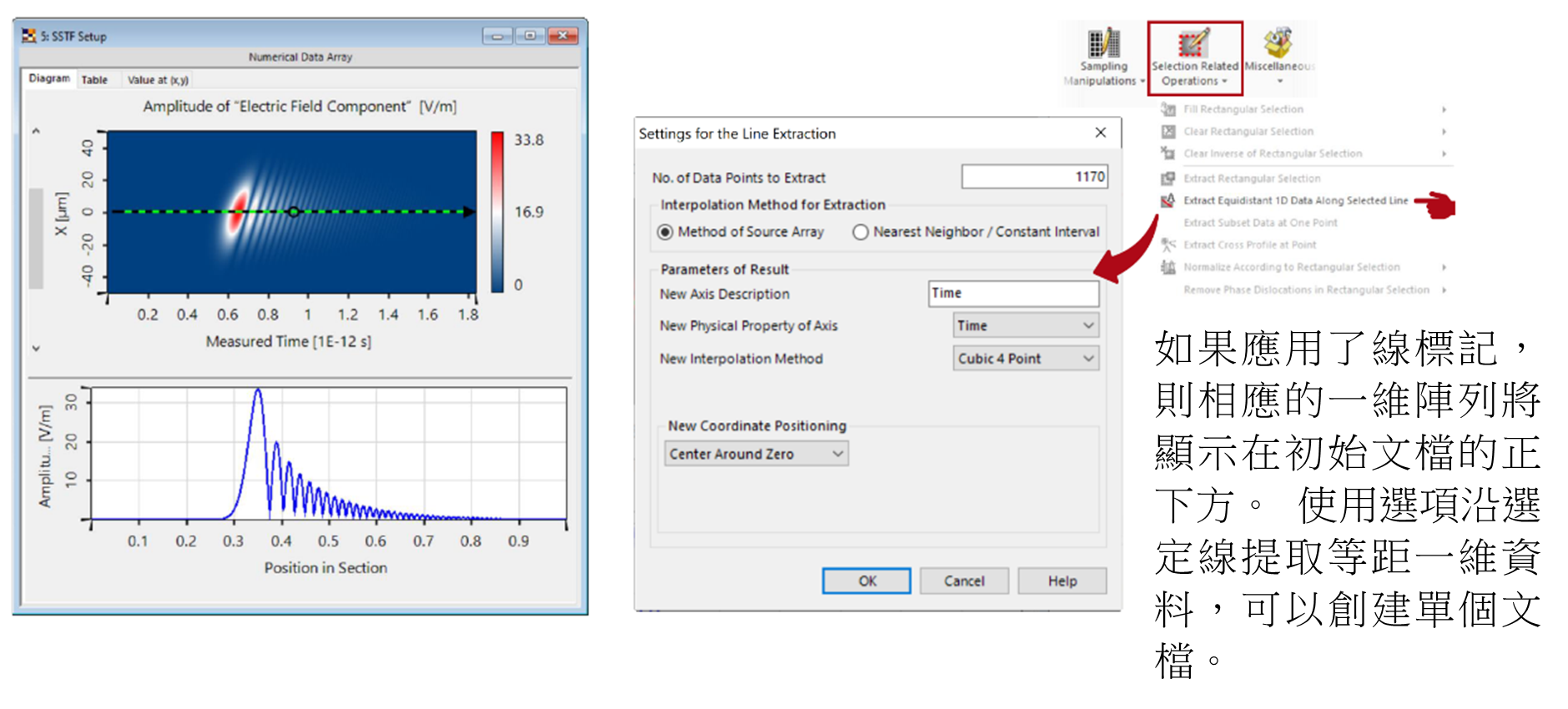Switch to the Value at (x,y) tab
The height and width of the screenshot is (709, 1568).
pos(158,80)
